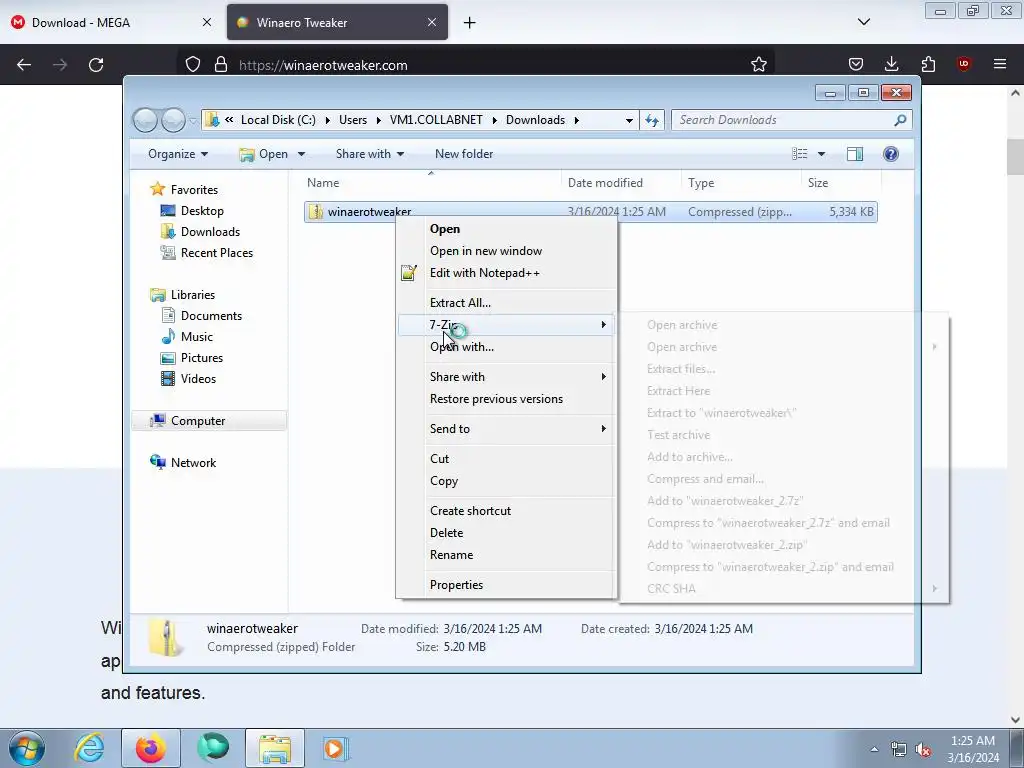Switch to the Download - MEGA tab

click(x=111, y=22)
